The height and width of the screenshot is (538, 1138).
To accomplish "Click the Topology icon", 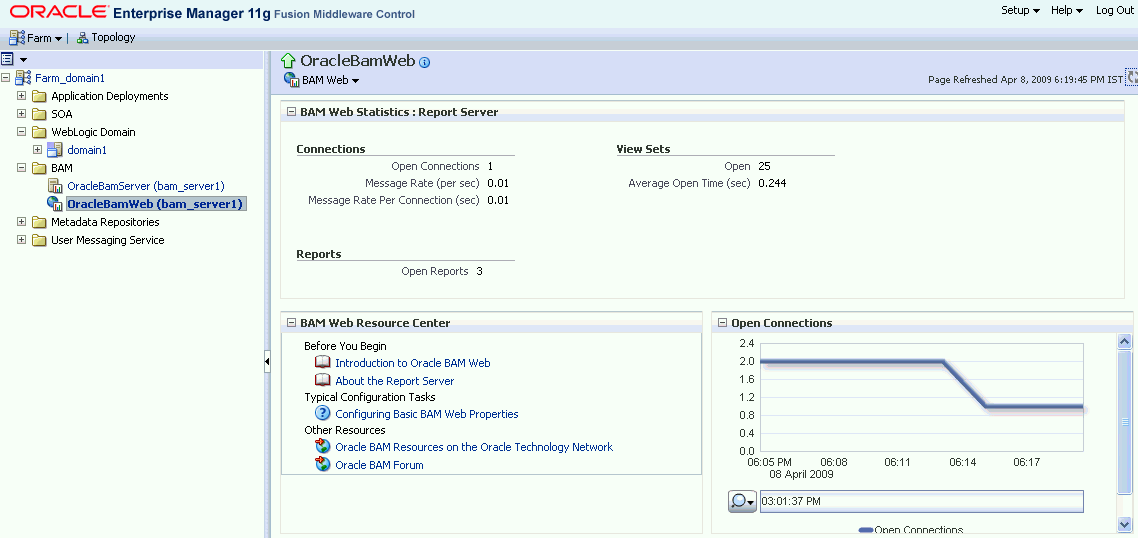I will point(83,38).
